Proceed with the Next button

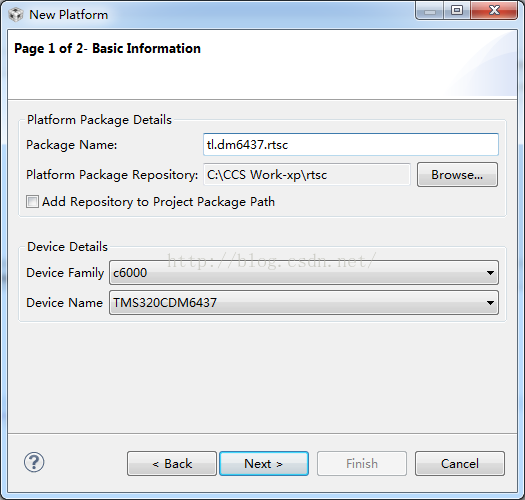pyautogui.click(x=264, y=463)
